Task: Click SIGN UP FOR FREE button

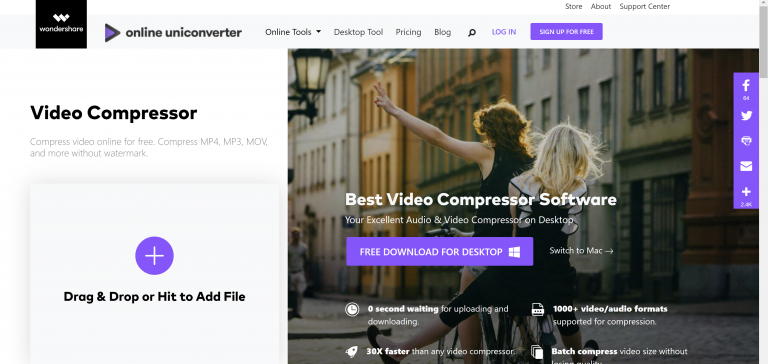Action: 566,32
